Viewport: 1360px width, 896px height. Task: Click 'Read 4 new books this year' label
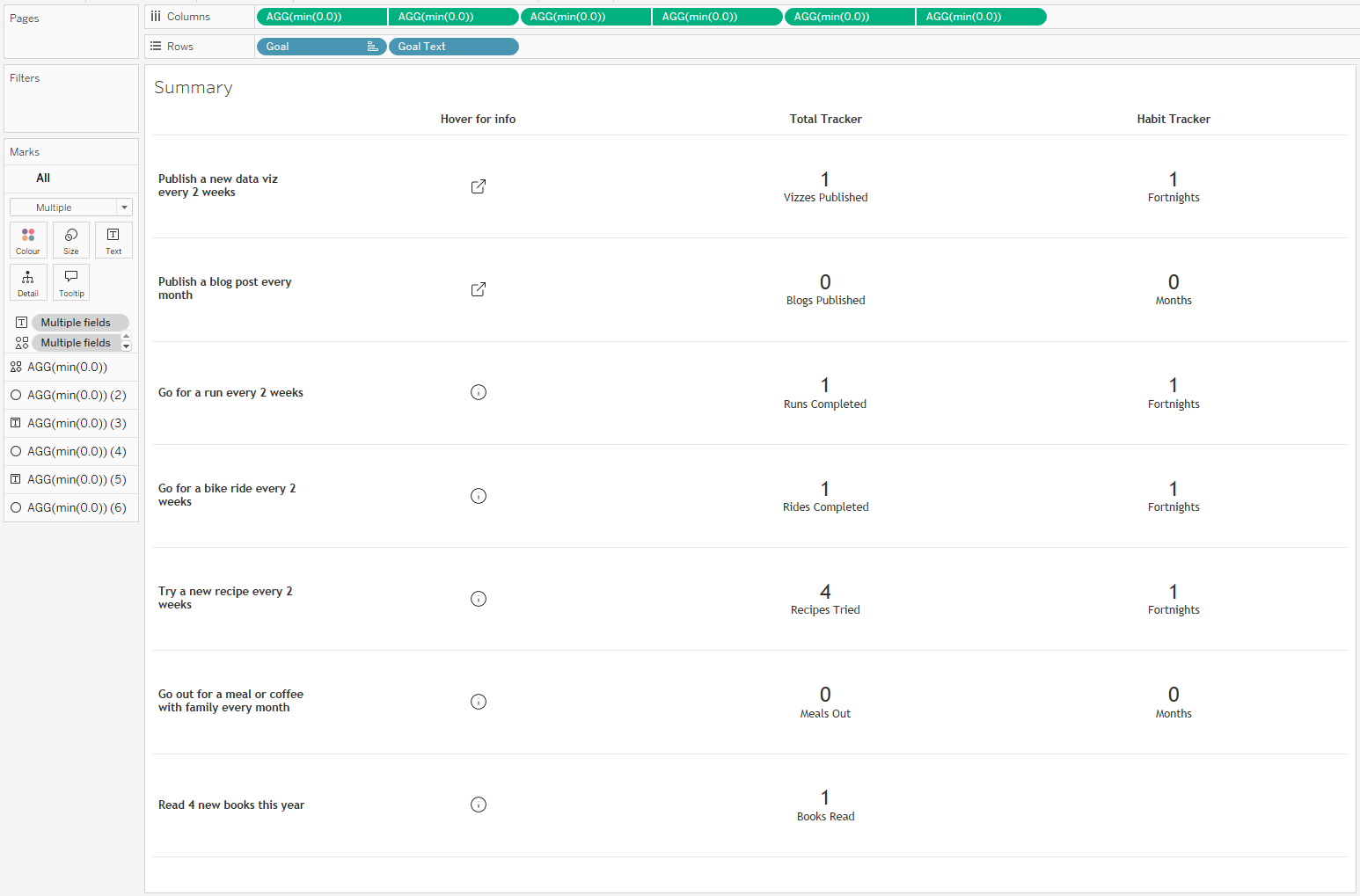pyautogui.click(x=231, y=805)
